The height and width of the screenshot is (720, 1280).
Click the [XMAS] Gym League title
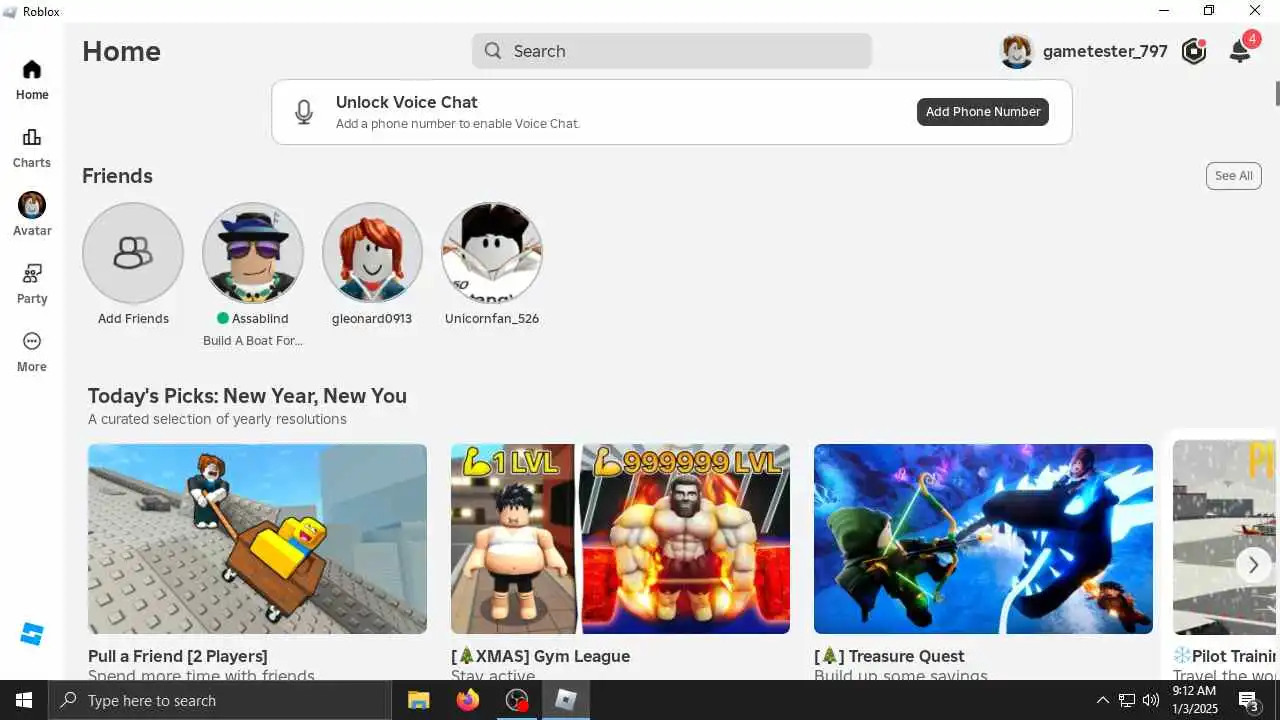point(541,657)
